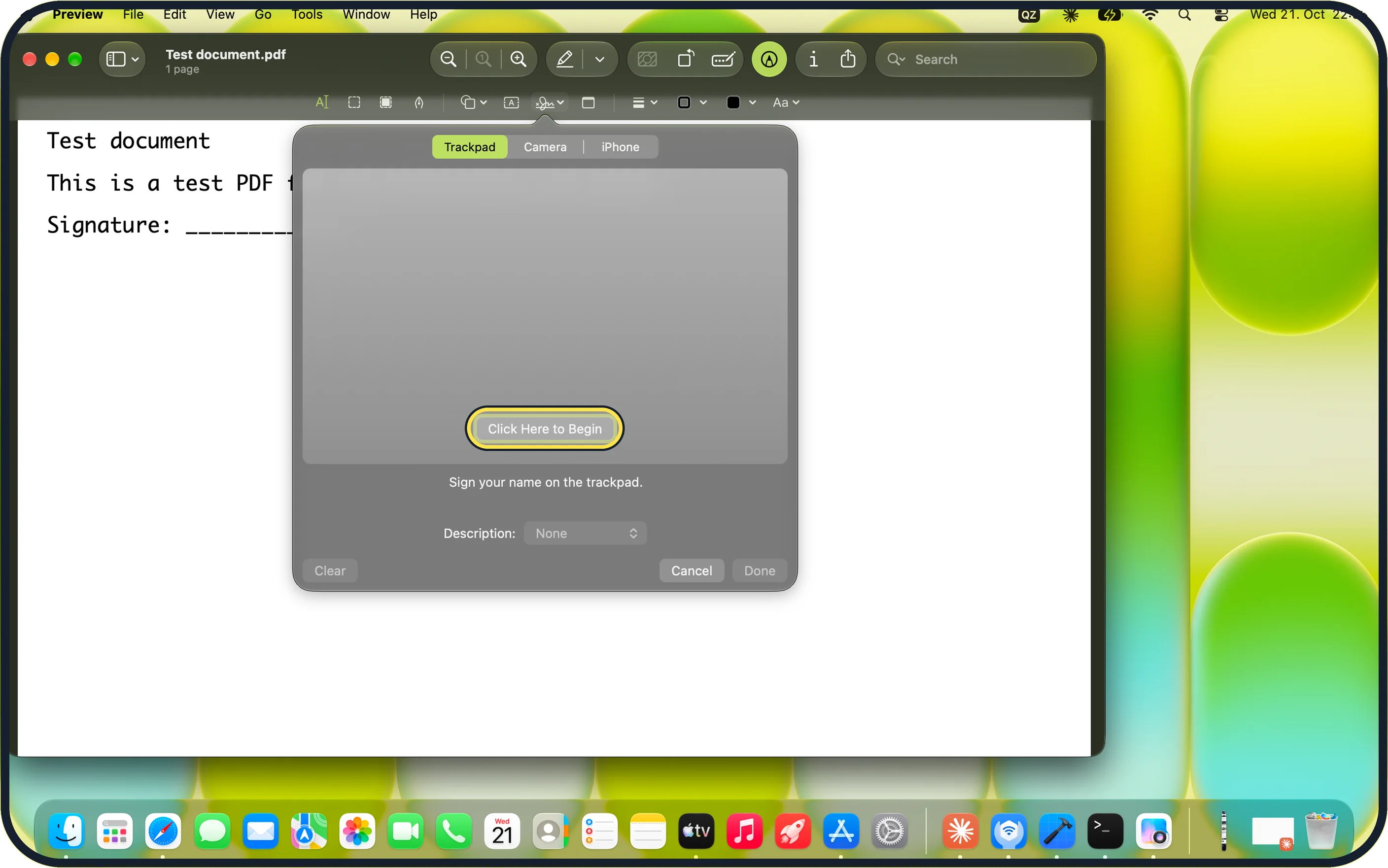Select the Trackpad tab
This screenshot has width=1388, height=868.
coord(469,147)
